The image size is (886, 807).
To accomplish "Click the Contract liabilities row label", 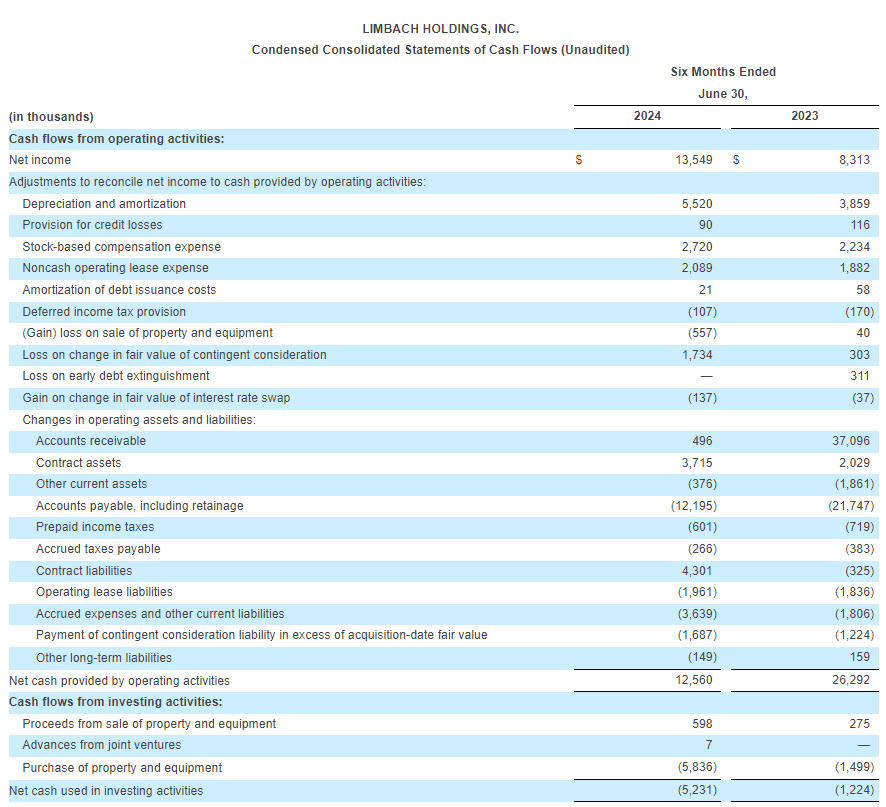I will pos(84,571).
